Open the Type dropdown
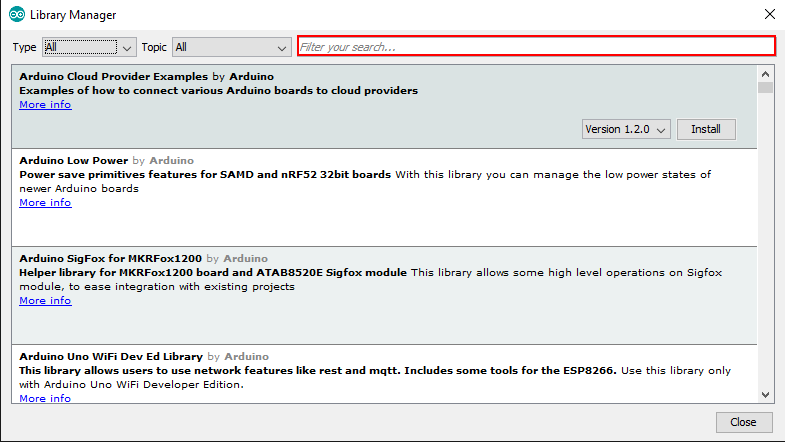785x442 pixels. (x=89, y=47)
